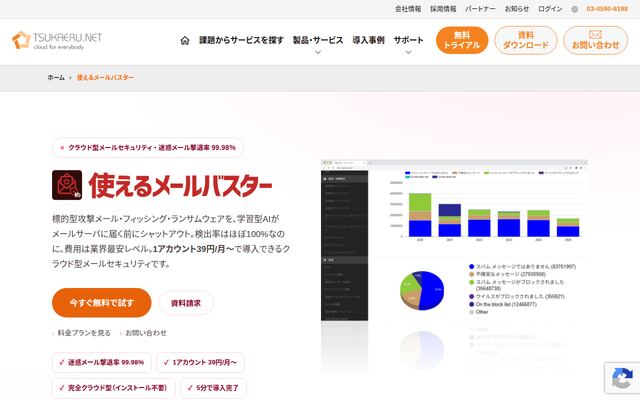Screen dimensions: 640x400
Task: Open お知らせ link
Action: pos(517,9)
